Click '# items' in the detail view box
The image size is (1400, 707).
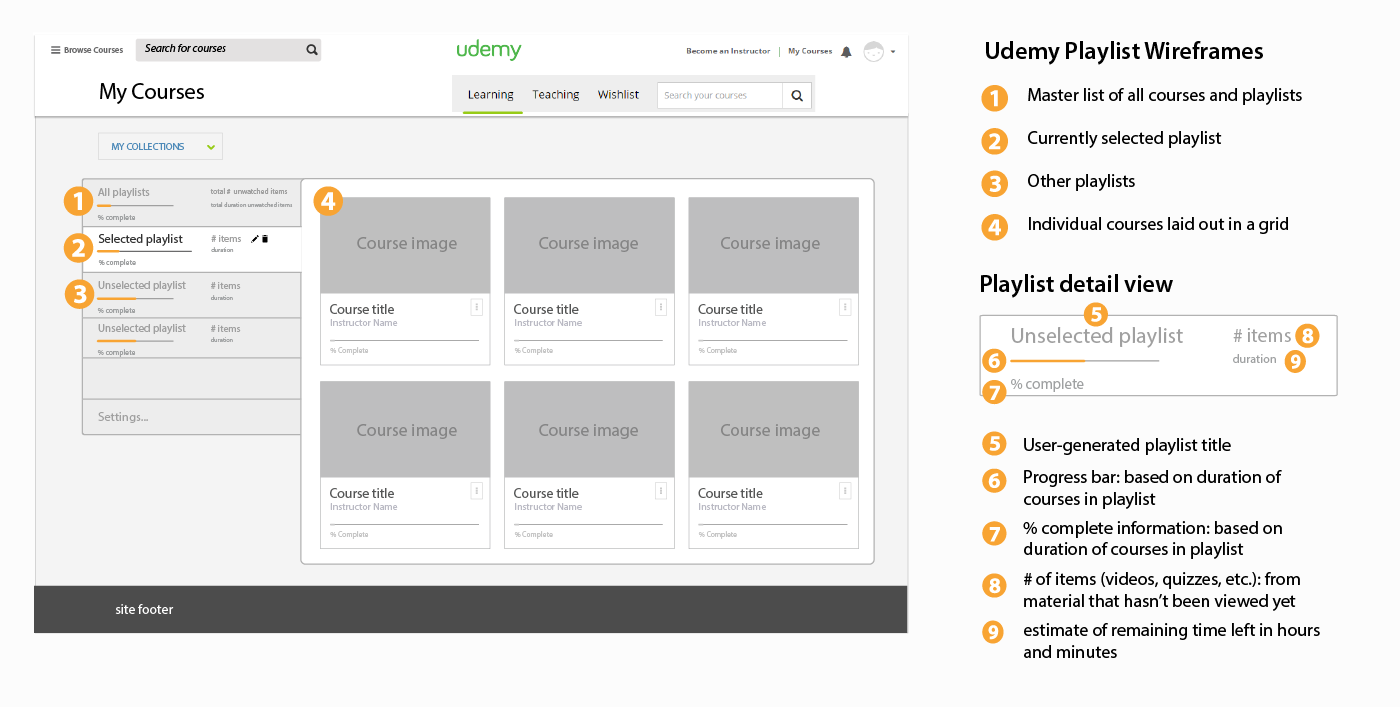[x=1262, y=336]
